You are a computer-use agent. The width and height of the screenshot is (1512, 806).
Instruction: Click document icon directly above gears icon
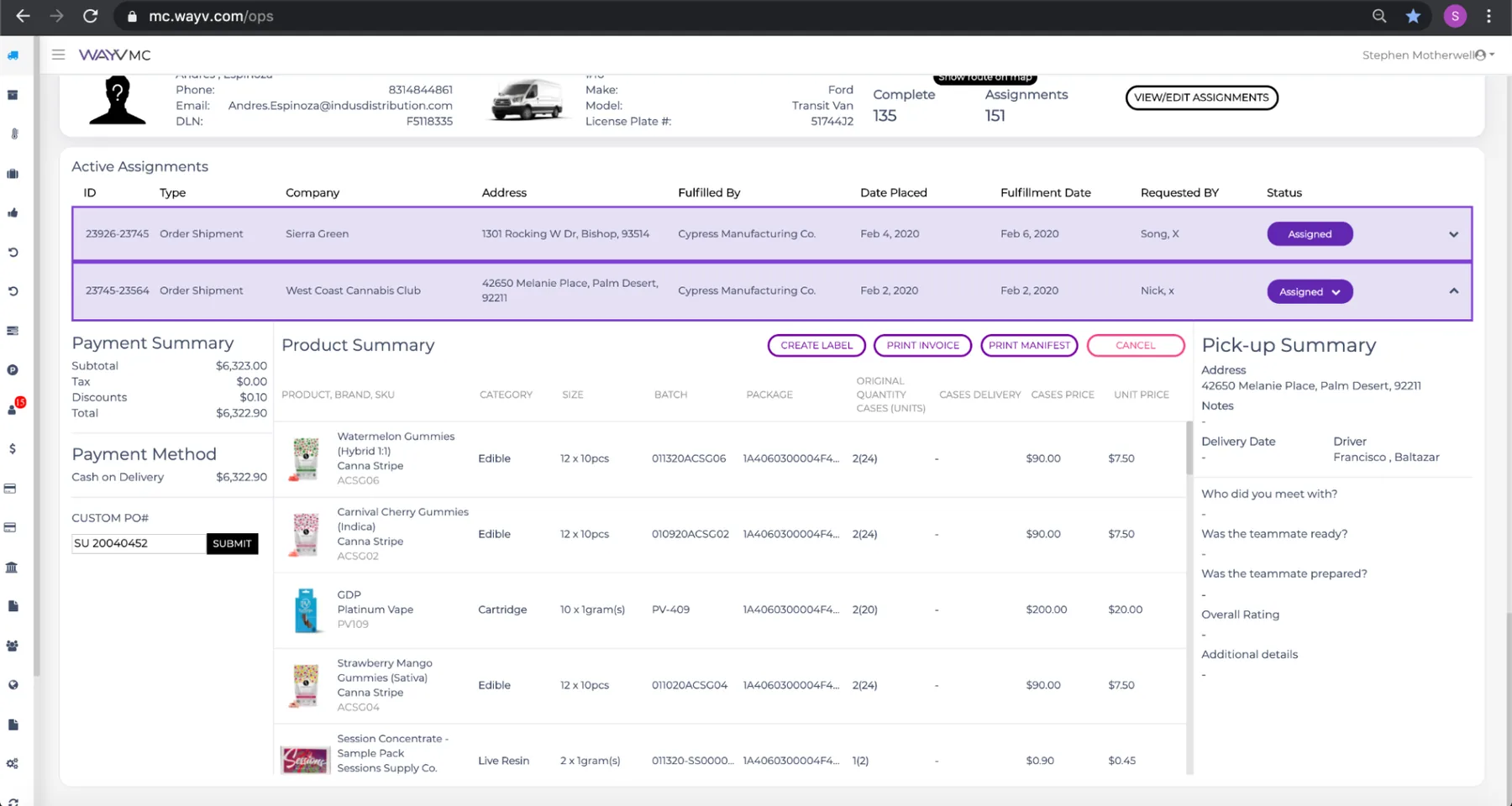[x=13, y=725]
